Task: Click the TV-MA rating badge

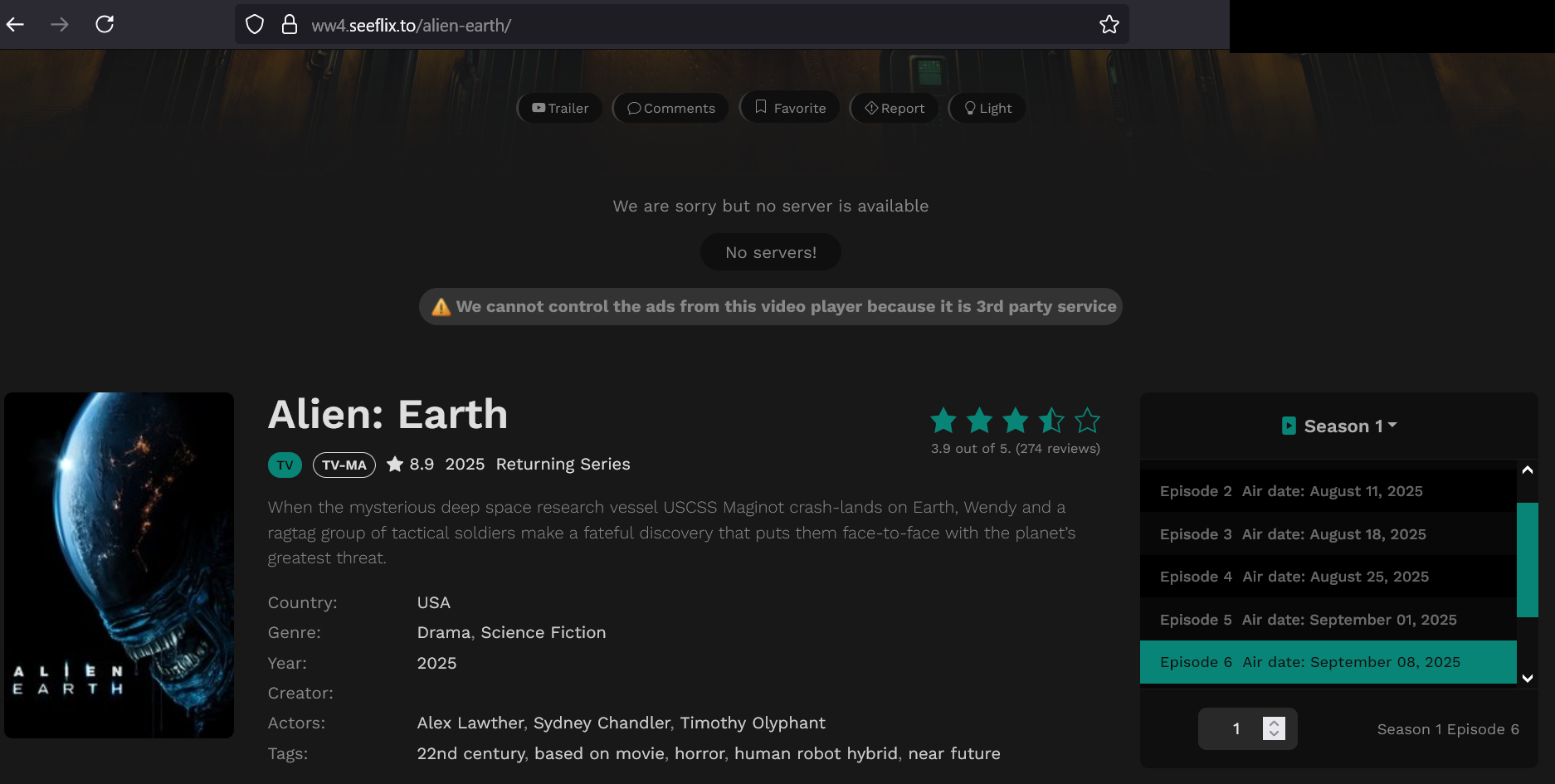Action: tap(344, 465)
